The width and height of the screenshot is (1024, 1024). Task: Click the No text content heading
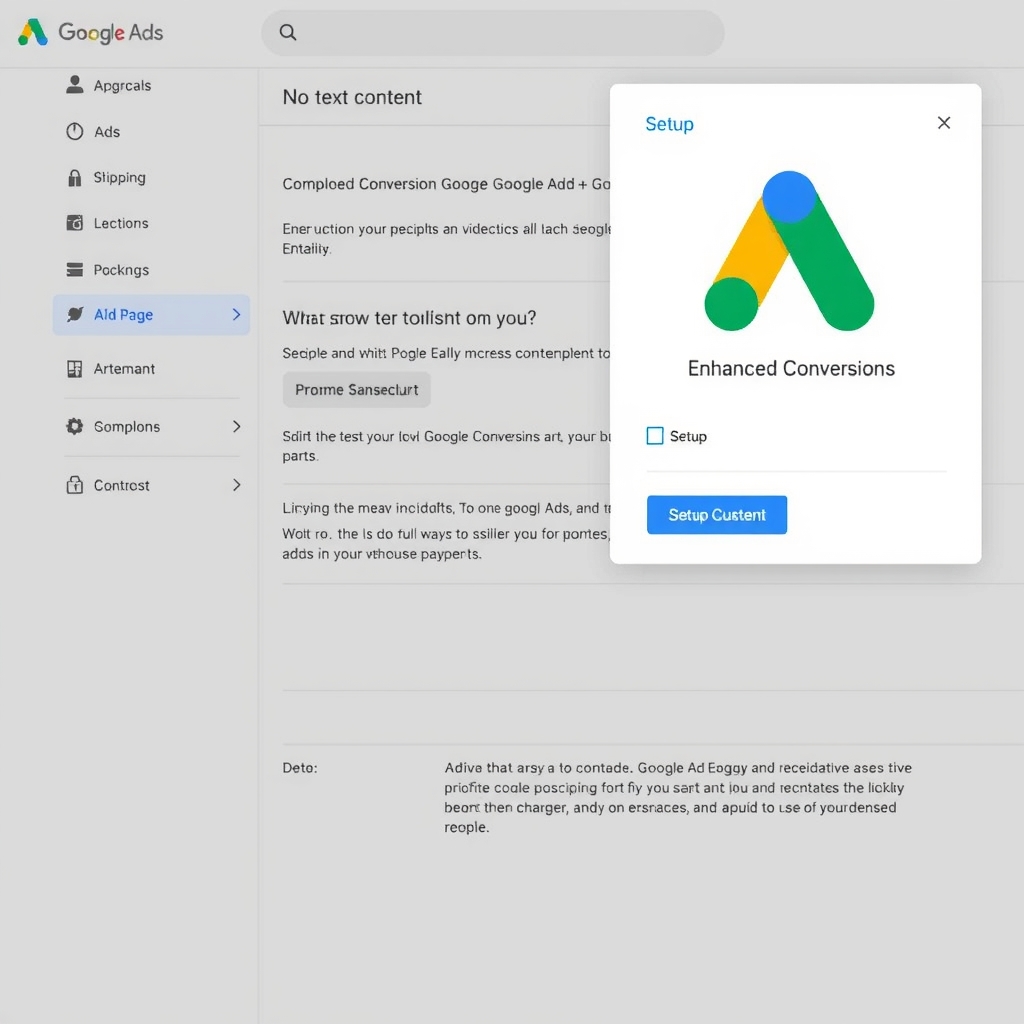[x=352, y=97]
